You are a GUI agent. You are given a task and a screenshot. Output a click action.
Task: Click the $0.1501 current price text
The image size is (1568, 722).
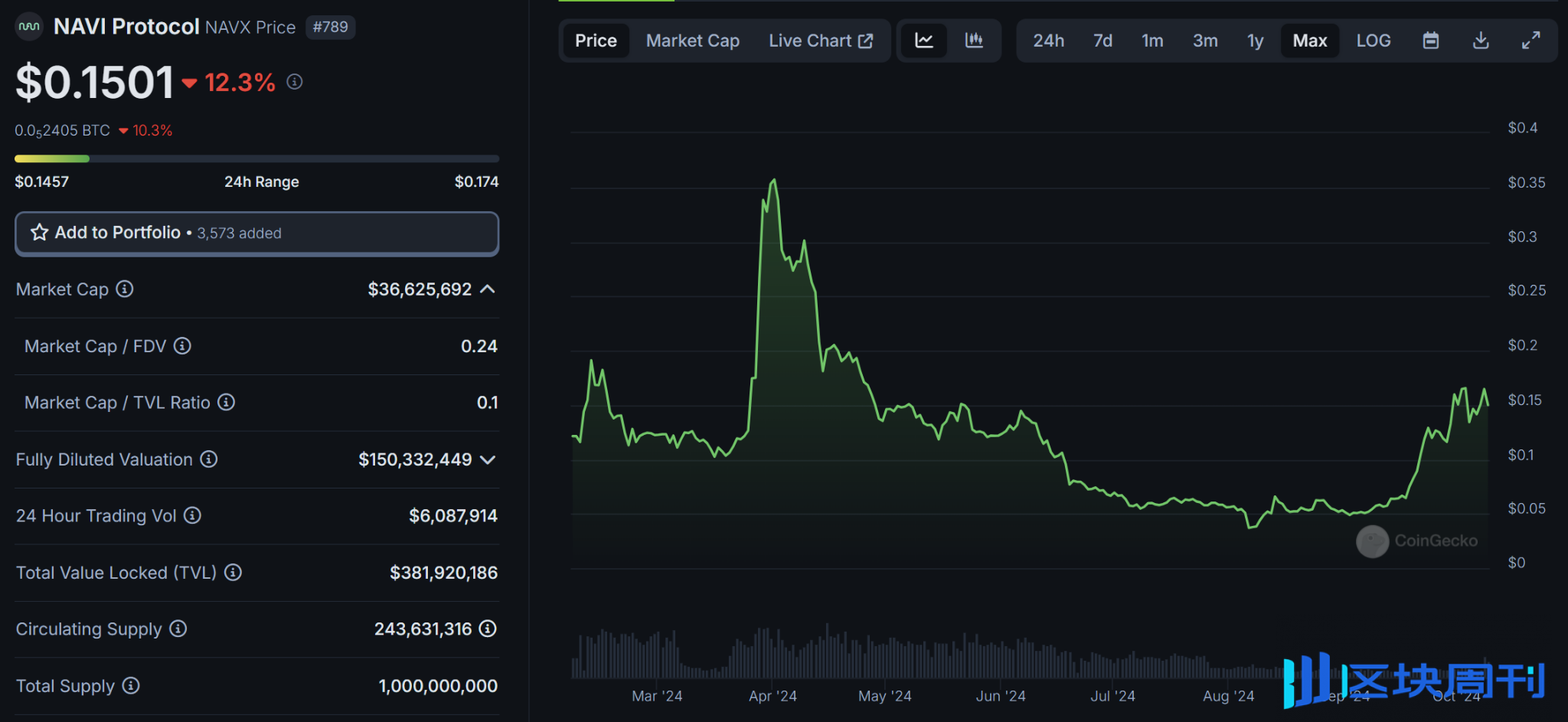94,82
